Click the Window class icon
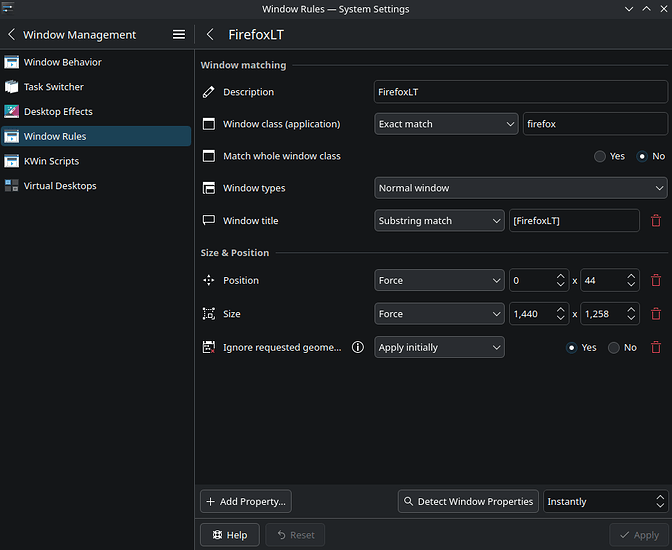This screenshot has height=550, width=672. 209,124
